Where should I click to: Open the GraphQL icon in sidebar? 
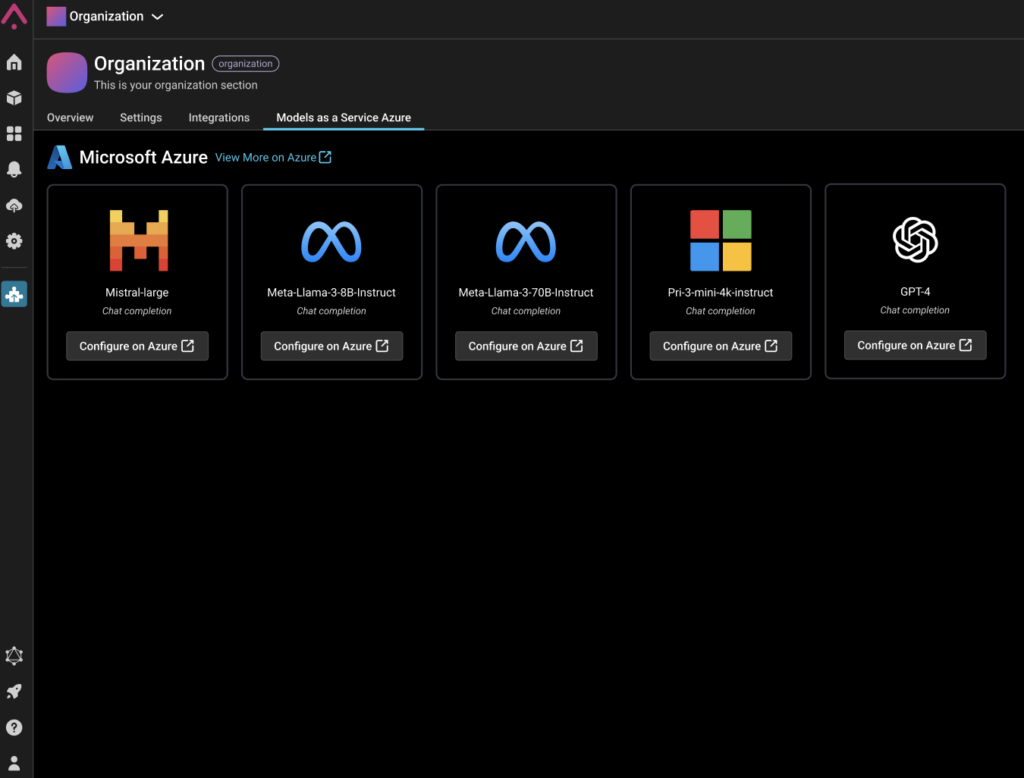tap(14, 656)
